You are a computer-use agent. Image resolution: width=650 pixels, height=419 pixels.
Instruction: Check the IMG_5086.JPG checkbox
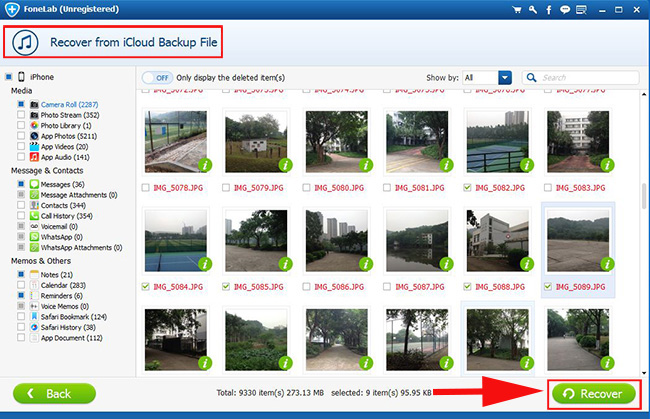point(306,286)
